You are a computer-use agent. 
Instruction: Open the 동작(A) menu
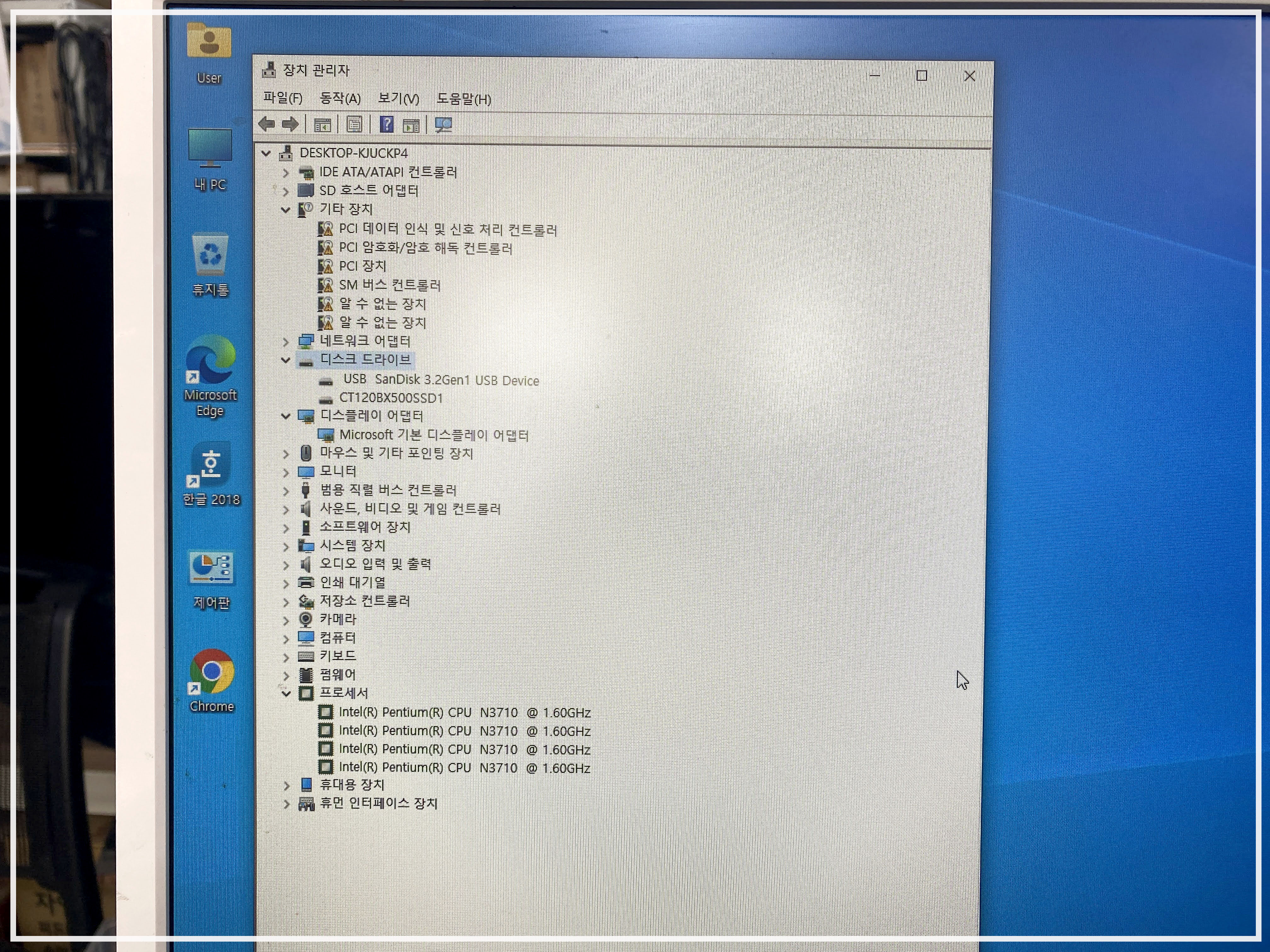click(x=340, y=99)
